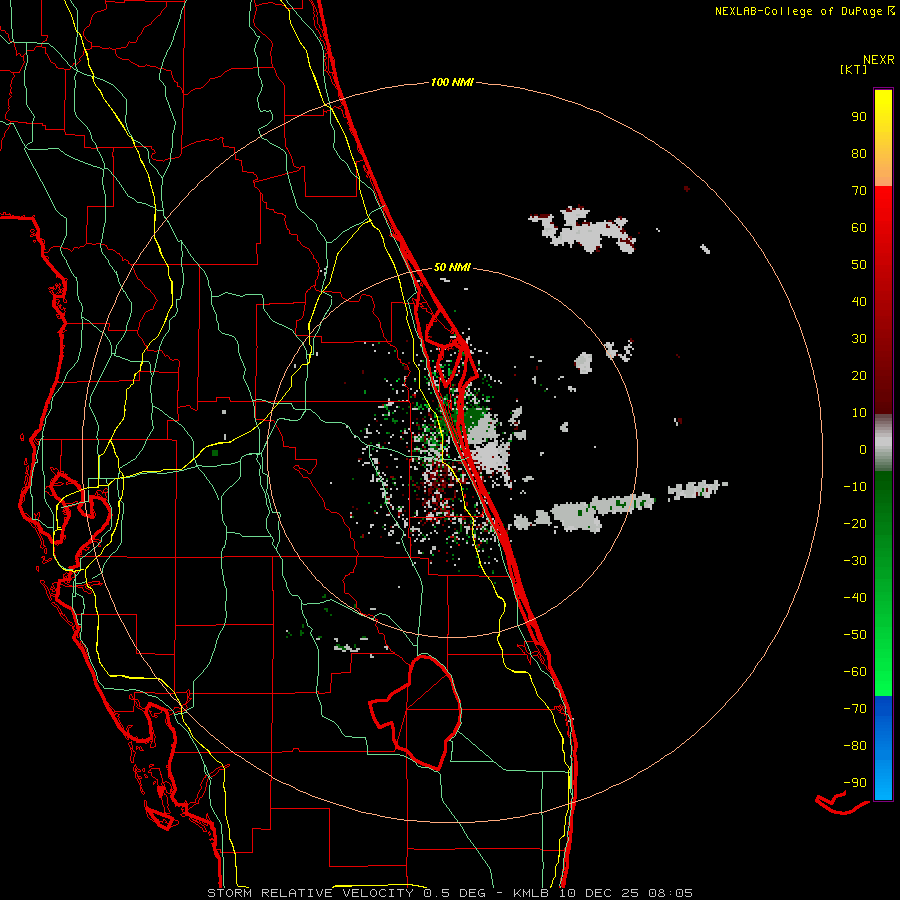
Task: Click the -30 value on velocity scale
Action: (855, 561)
